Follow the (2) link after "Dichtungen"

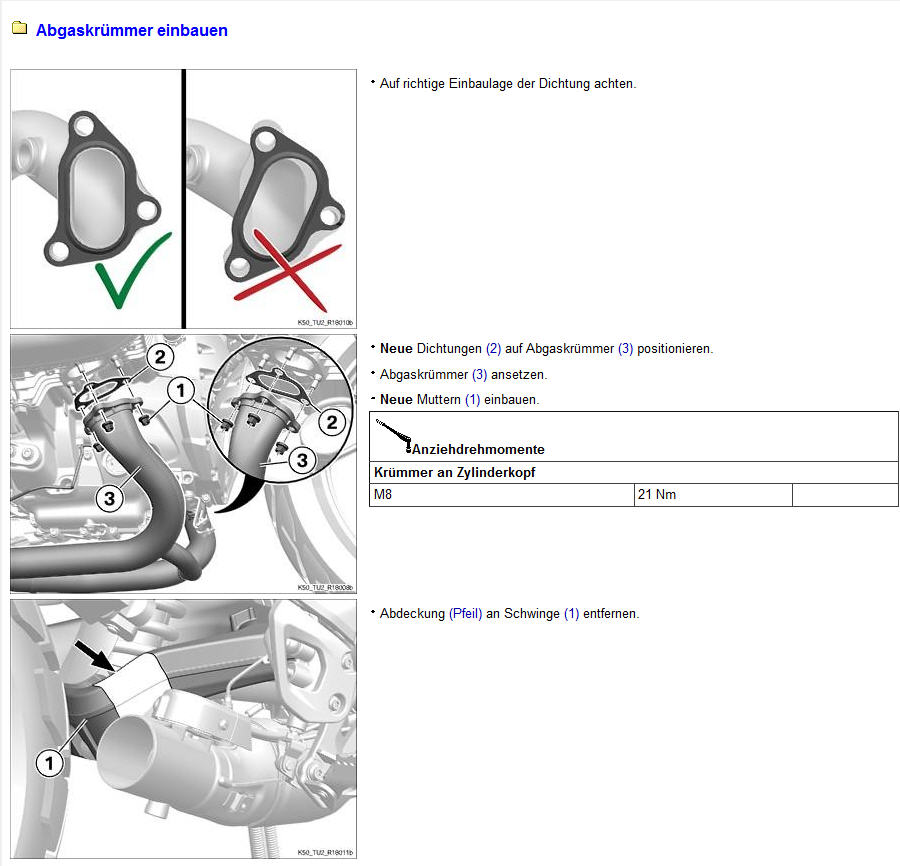pyautogui.click(x=493, y=349)
